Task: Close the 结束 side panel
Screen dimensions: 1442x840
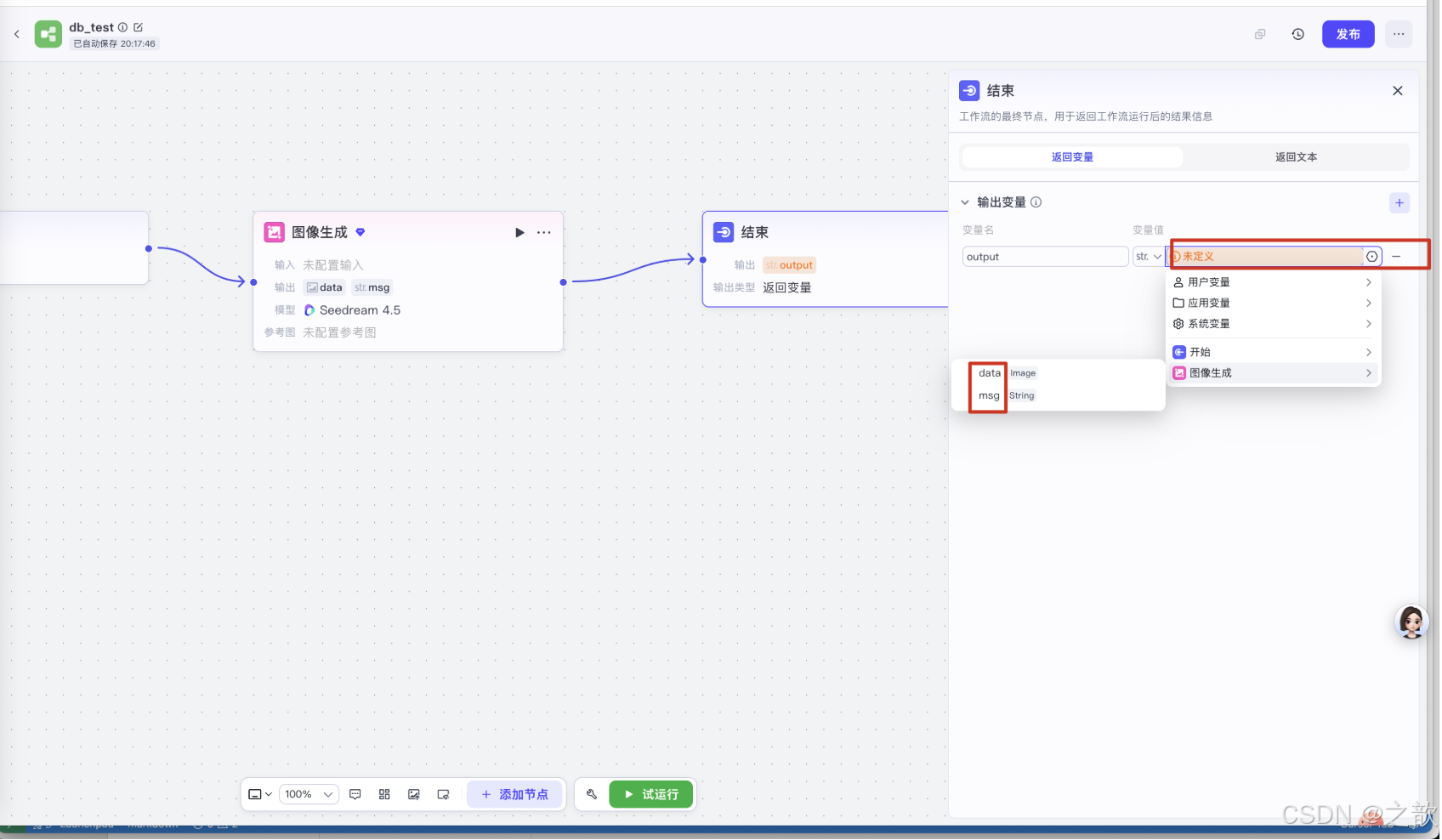Action: (x=1398, y=91)
